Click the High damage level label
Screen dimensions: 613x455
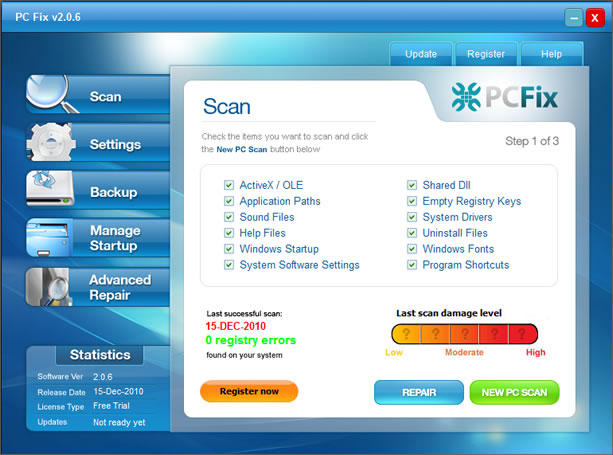(x=535, y=353)
